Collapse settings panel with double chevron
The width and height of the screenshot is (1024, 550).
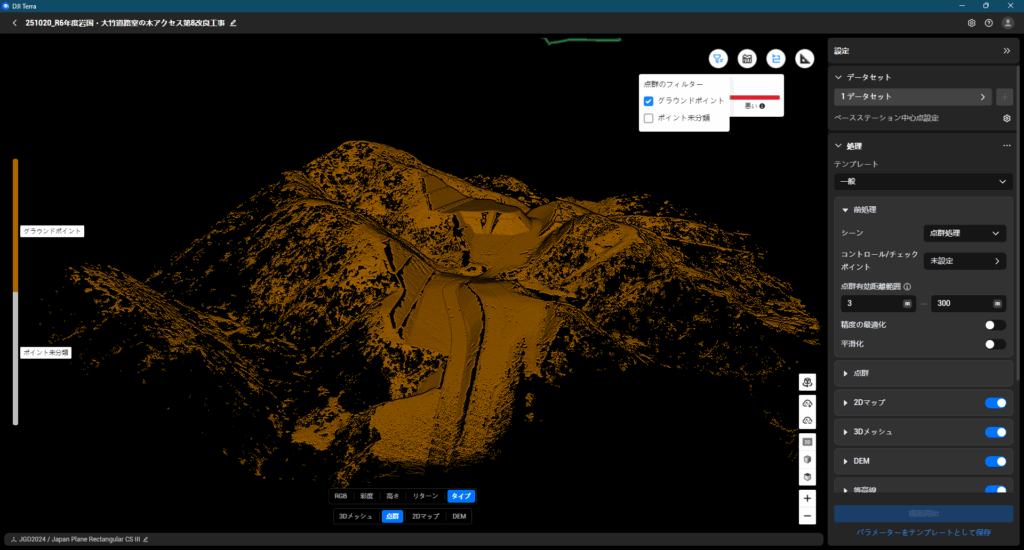point(1006,50)
